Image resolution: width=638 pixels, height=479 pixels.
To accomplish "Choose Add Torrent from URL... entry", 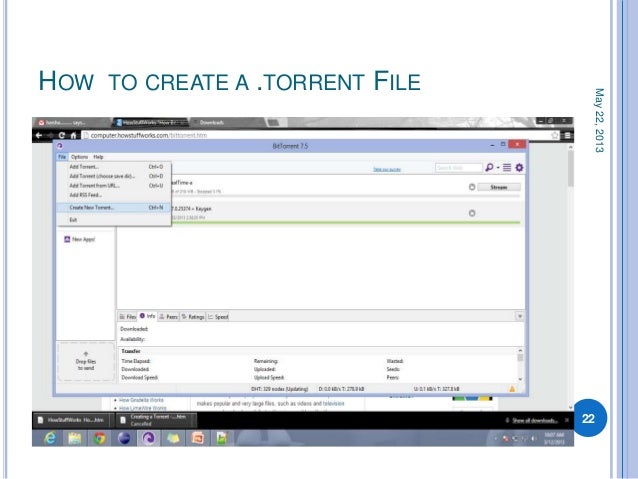I will (114, 186).
